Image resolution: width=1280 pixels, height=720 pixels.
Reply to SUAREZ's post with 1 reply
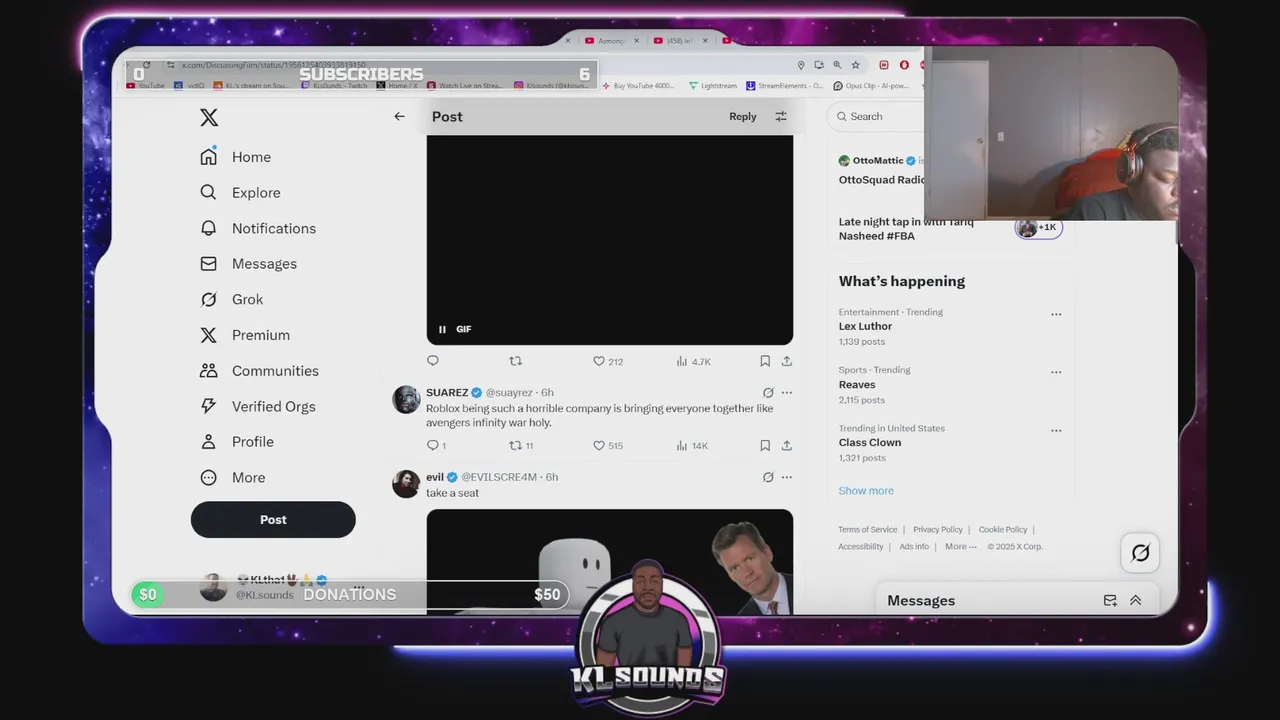point(436,446)
